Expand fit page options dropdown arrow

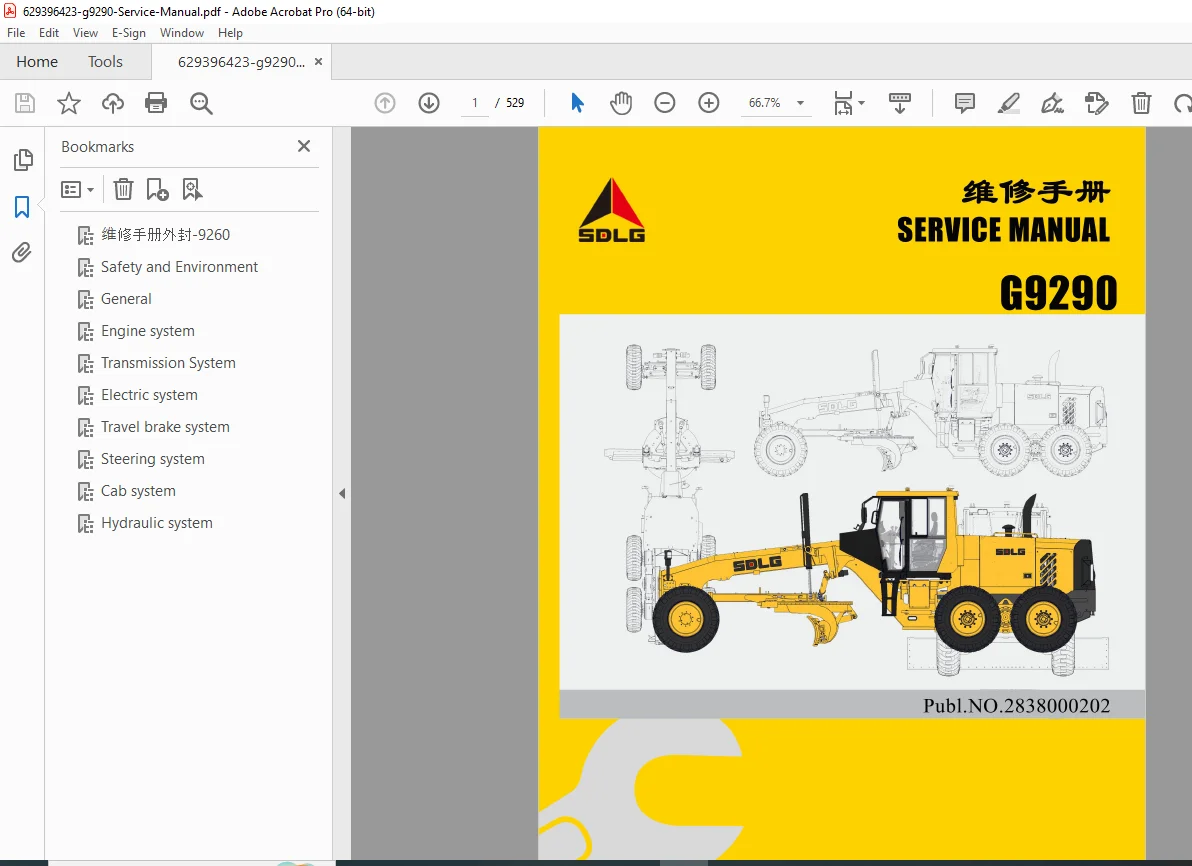coord(861,103)
